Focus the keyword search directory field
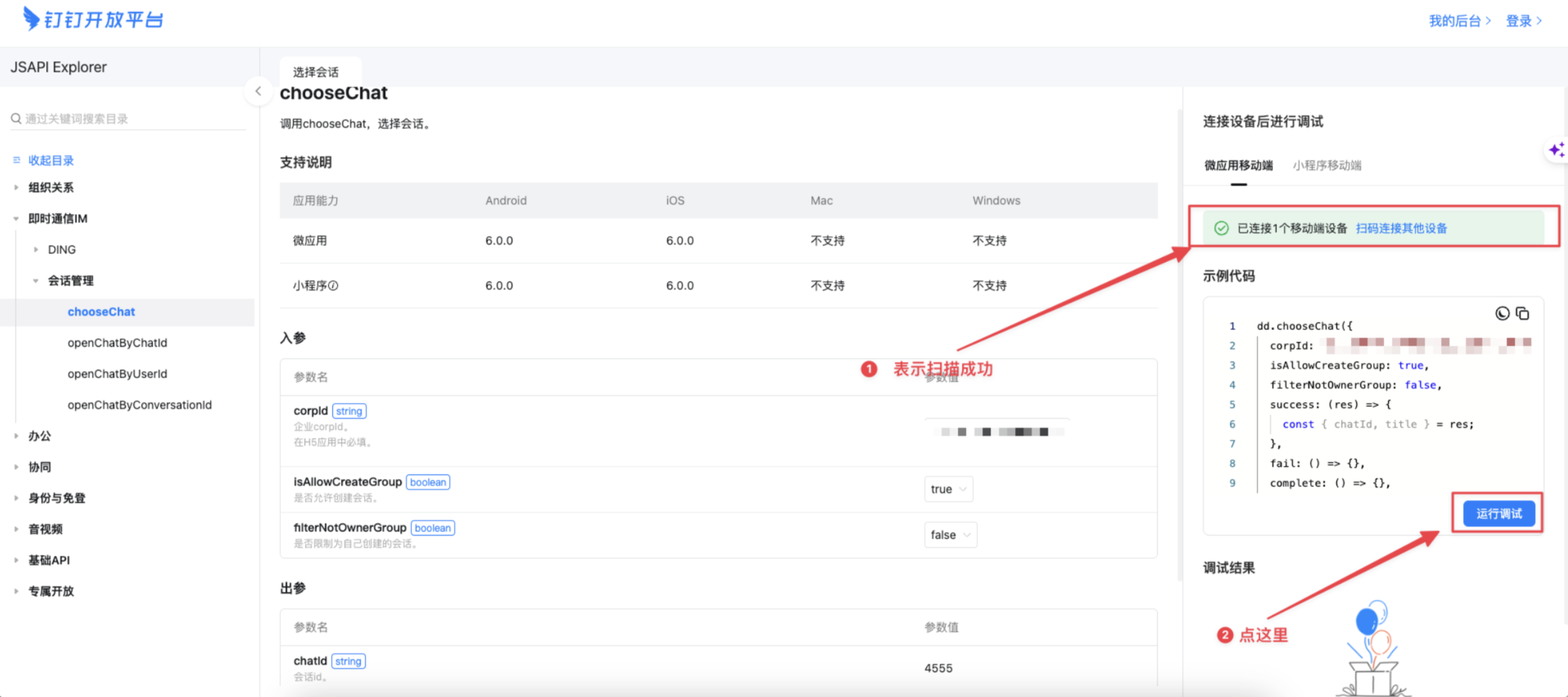Image resolution: width=1568 pixels, height=697 pixels. coord(128,119)
